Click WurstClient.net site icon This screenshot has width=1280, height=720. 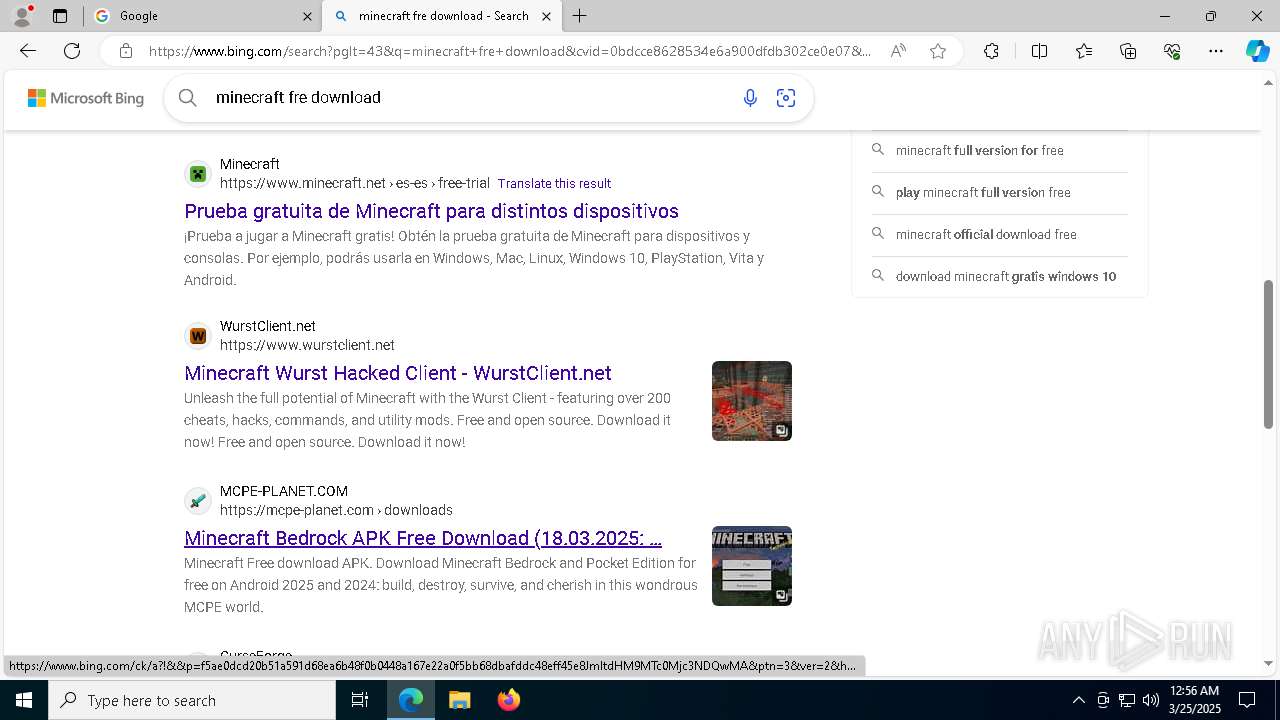[x=198, y=336]
